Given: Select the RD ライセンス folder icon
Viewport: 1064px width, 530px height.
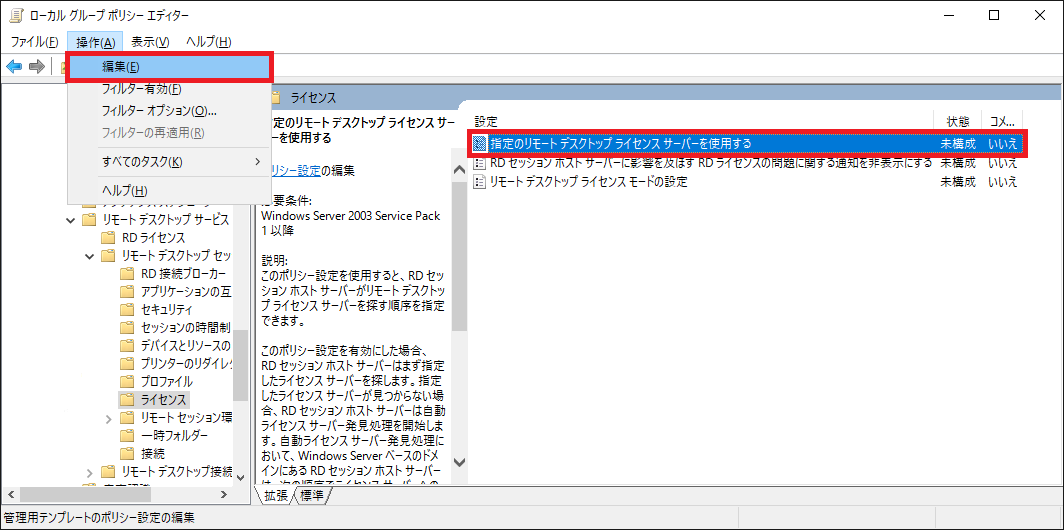Looking at the screenshot, I should tap(108, 238).
